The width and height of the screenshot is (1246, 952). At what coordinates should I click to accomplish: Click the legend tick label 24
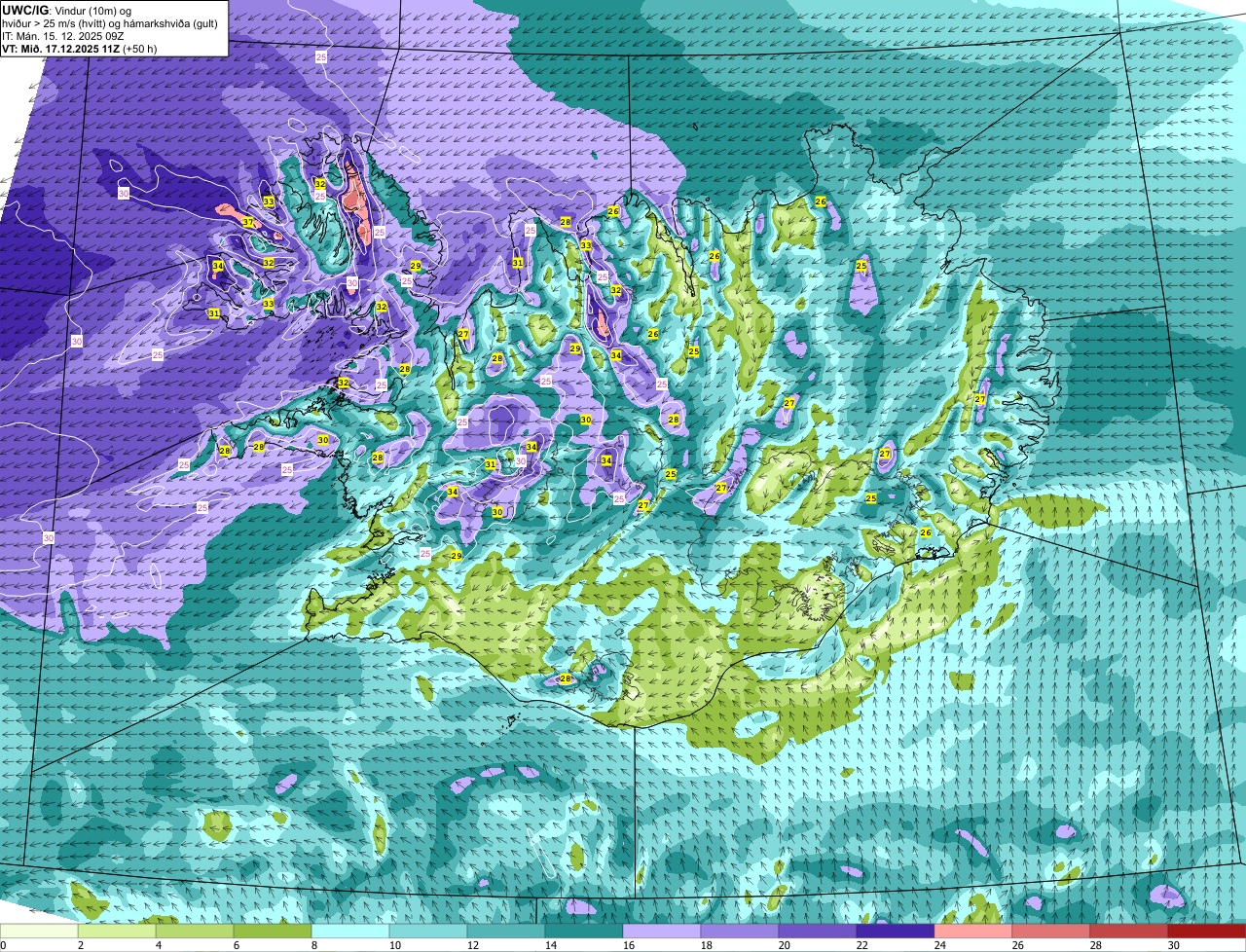click(940, 945)
